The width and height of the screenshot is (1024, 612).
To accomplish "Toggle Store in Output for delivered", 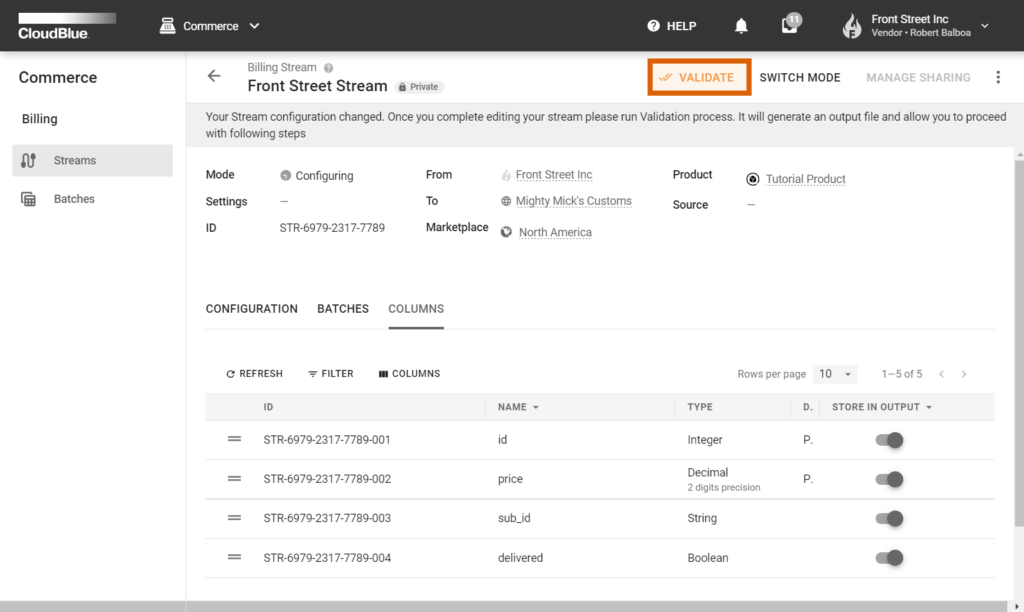I will 889,558.
